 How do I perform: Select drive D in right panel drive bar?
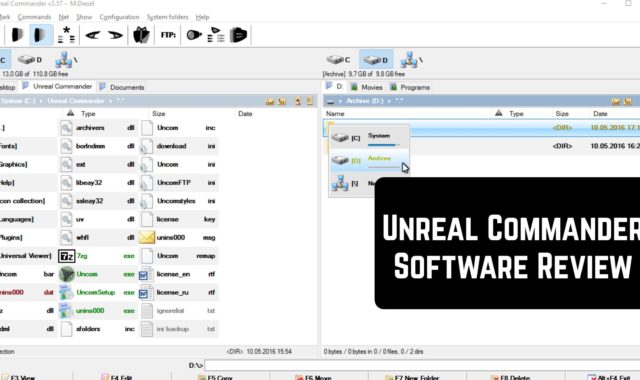(x=376, y=60)
